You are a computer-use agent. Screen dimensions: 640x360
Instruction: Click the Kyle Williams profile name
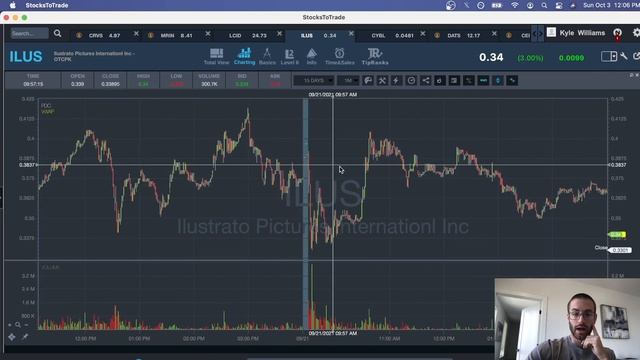click(582, 33)
